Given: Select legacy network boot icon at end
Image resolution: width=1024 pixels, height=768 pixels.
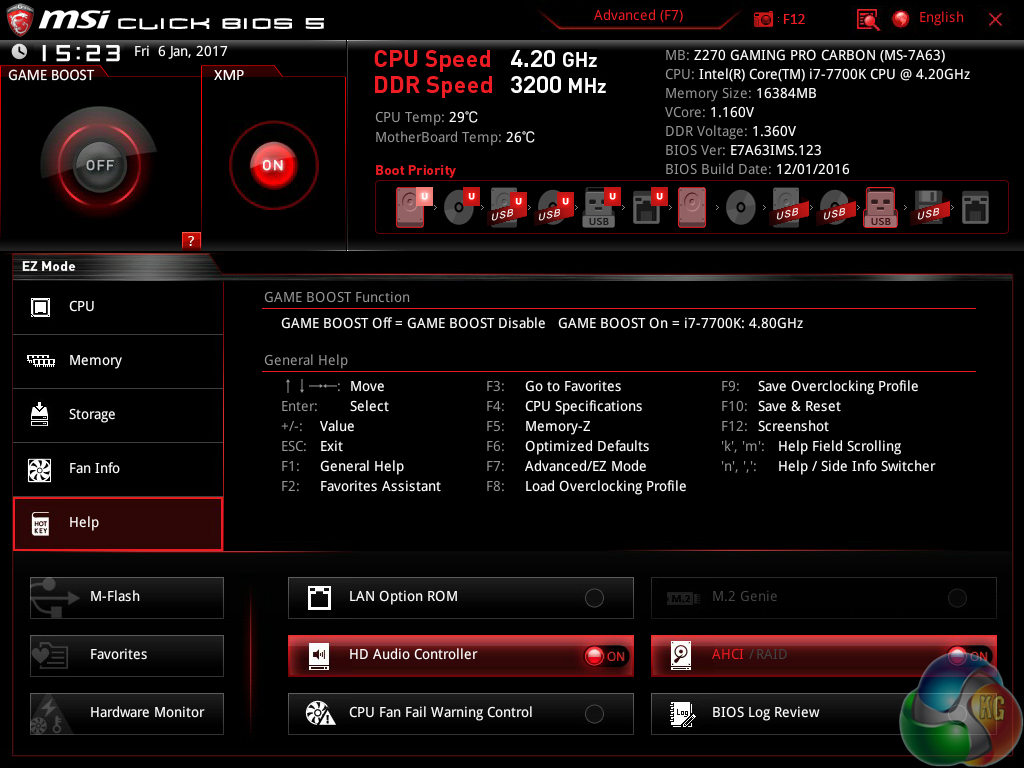Looking at the screenshot, I should click(x=975, y=207).
